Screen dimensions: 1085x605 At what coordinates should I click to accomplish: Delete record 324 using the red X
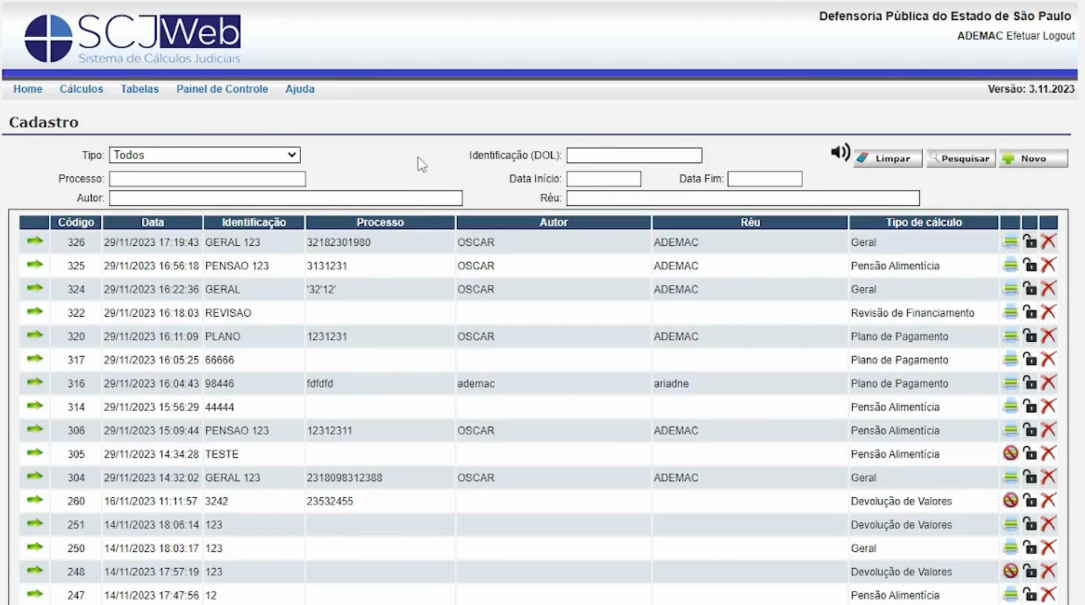1048,288
